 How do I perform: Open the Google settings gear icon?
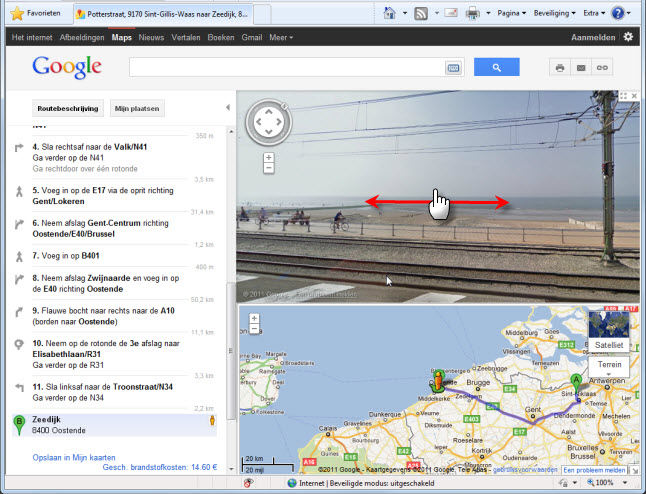coord(628,37)
